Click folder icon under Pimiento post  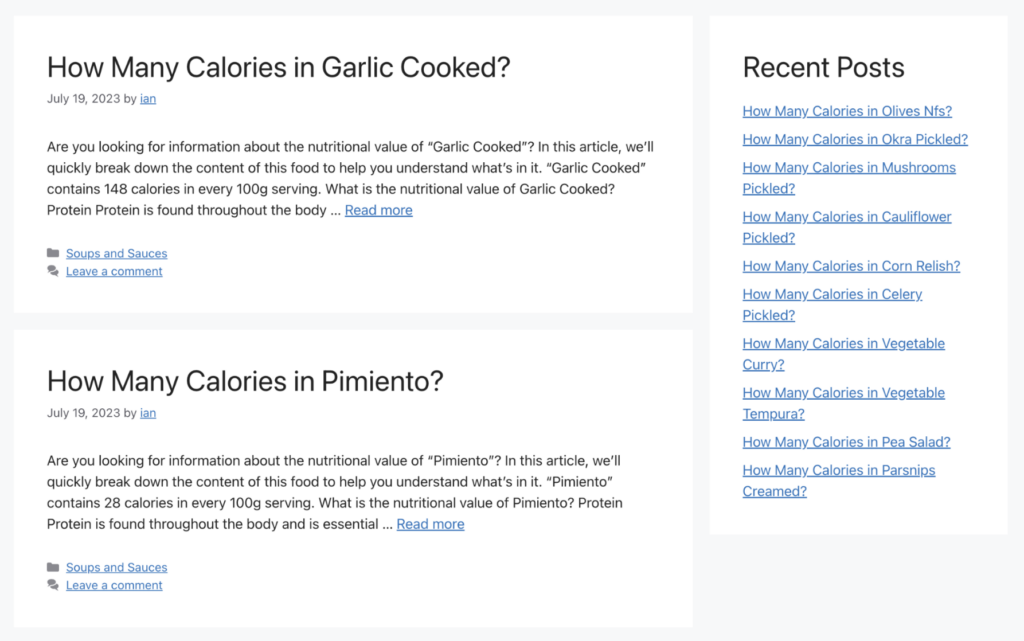[53, 567]
